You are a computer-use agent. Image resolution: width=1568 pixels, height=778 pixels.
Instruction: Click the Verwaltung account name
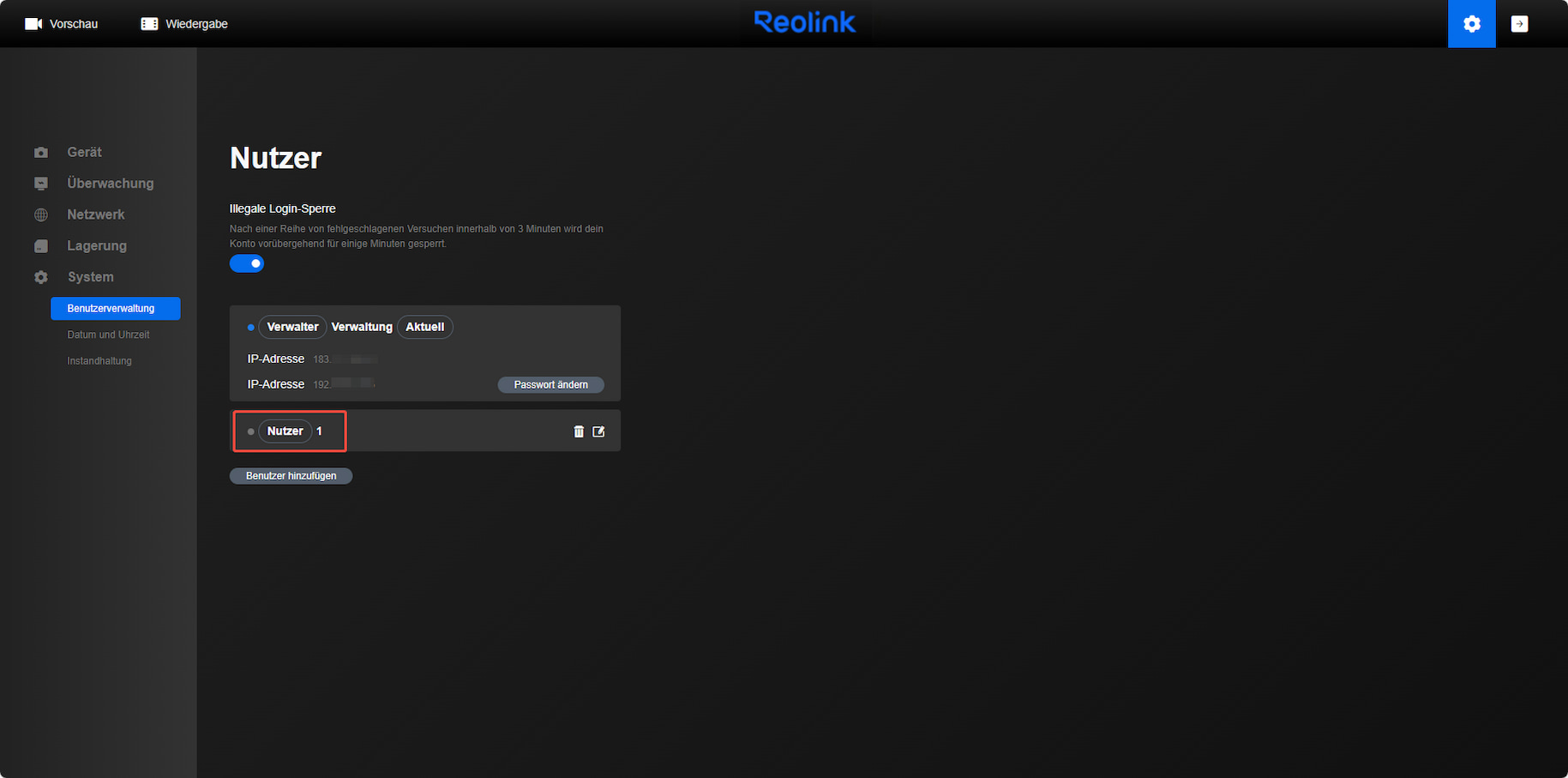click(x=362, y=327)
